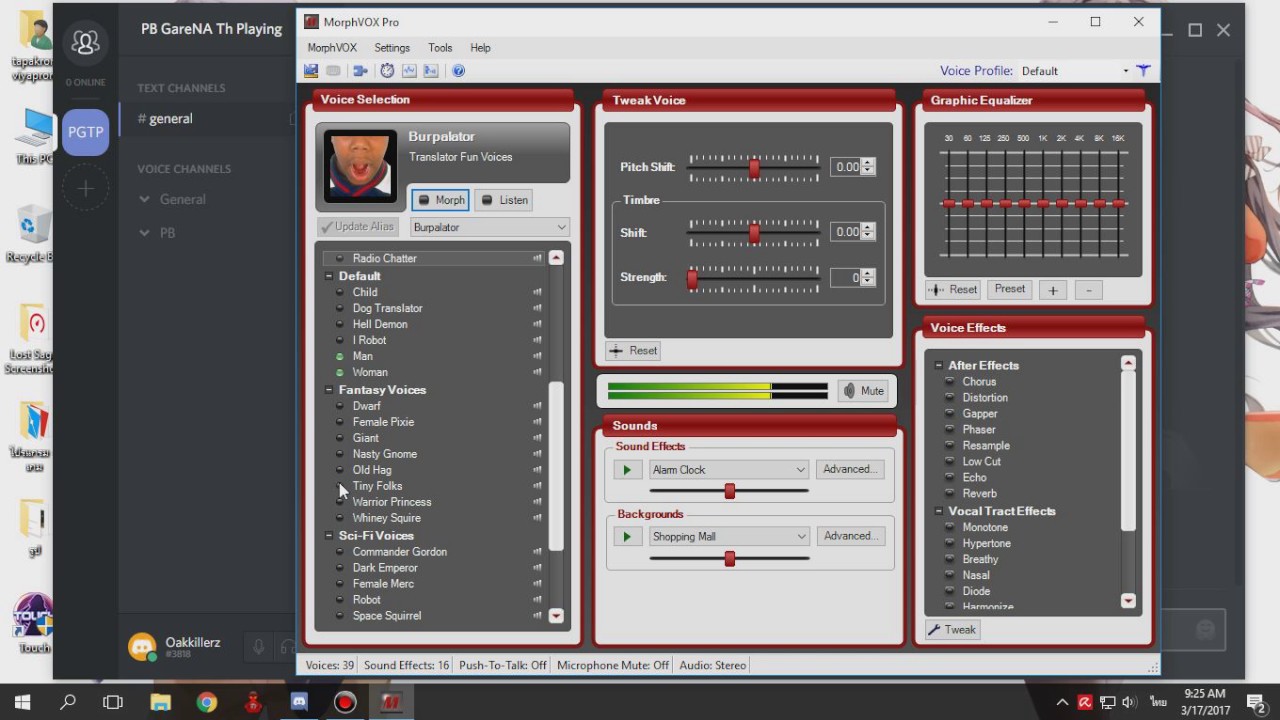Open the Settings menu
This screenshot has height=720, width=1280.
coord(392,48)
